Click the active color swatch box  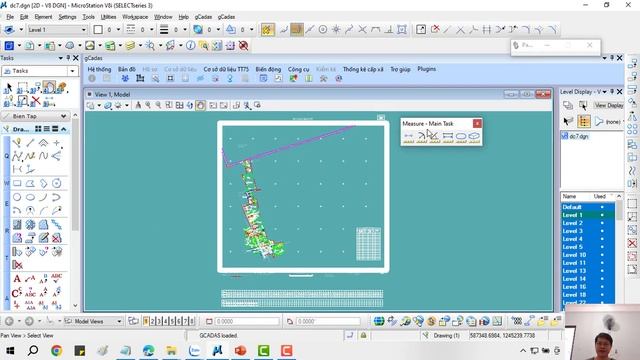click(x=98, y=30)
